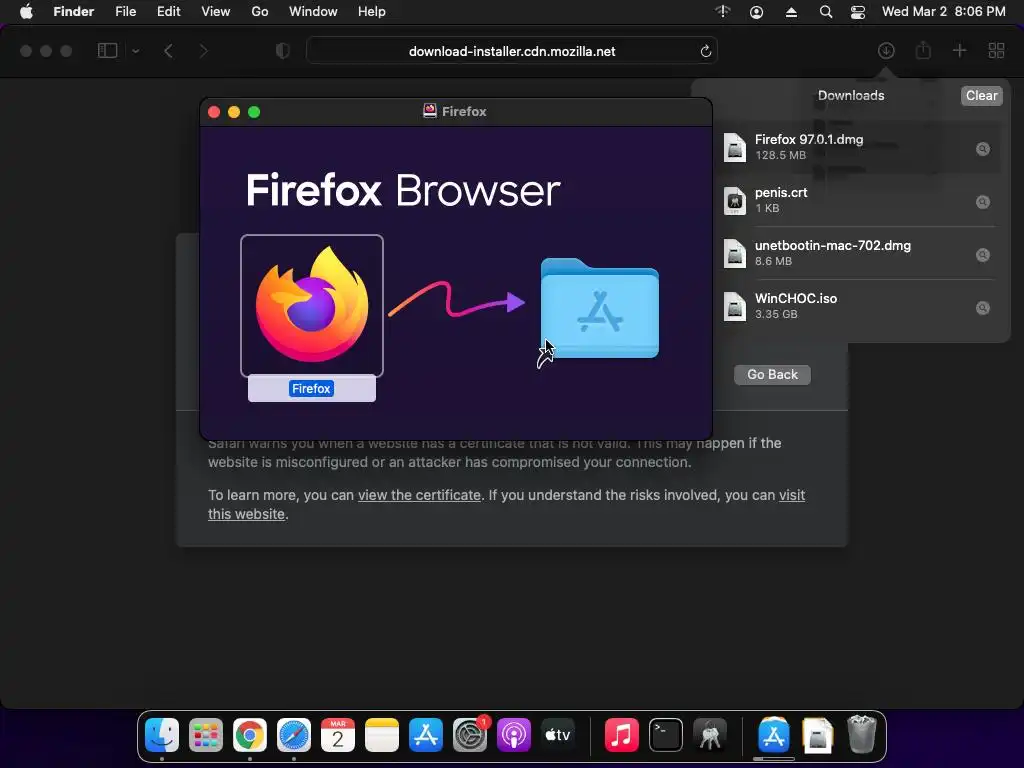Open Apple TV from the Dock
This screenshot has height=768, width=1024.
[558, 735]
